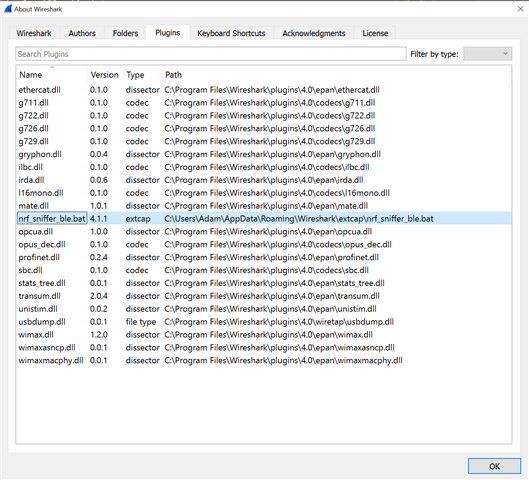Select the profinet.dll dissector row

[264, 257]
